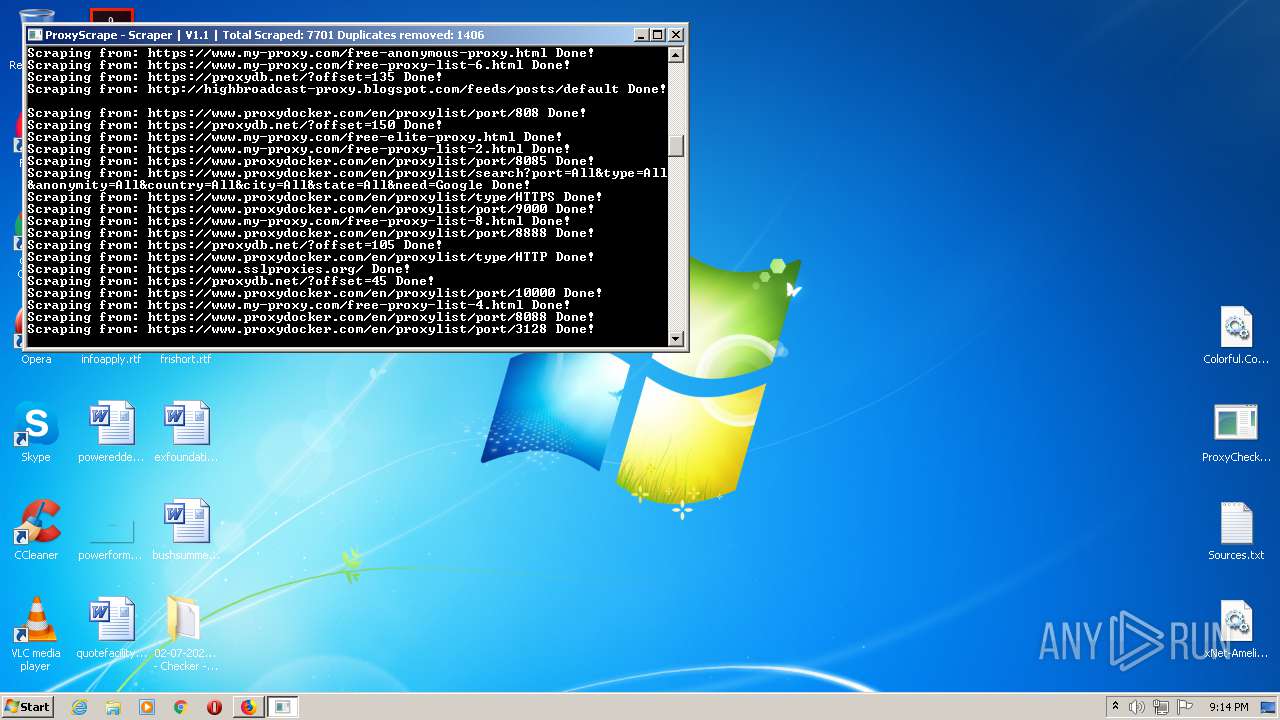Minimize the ProxyScrape console window

tap(641, 35)
